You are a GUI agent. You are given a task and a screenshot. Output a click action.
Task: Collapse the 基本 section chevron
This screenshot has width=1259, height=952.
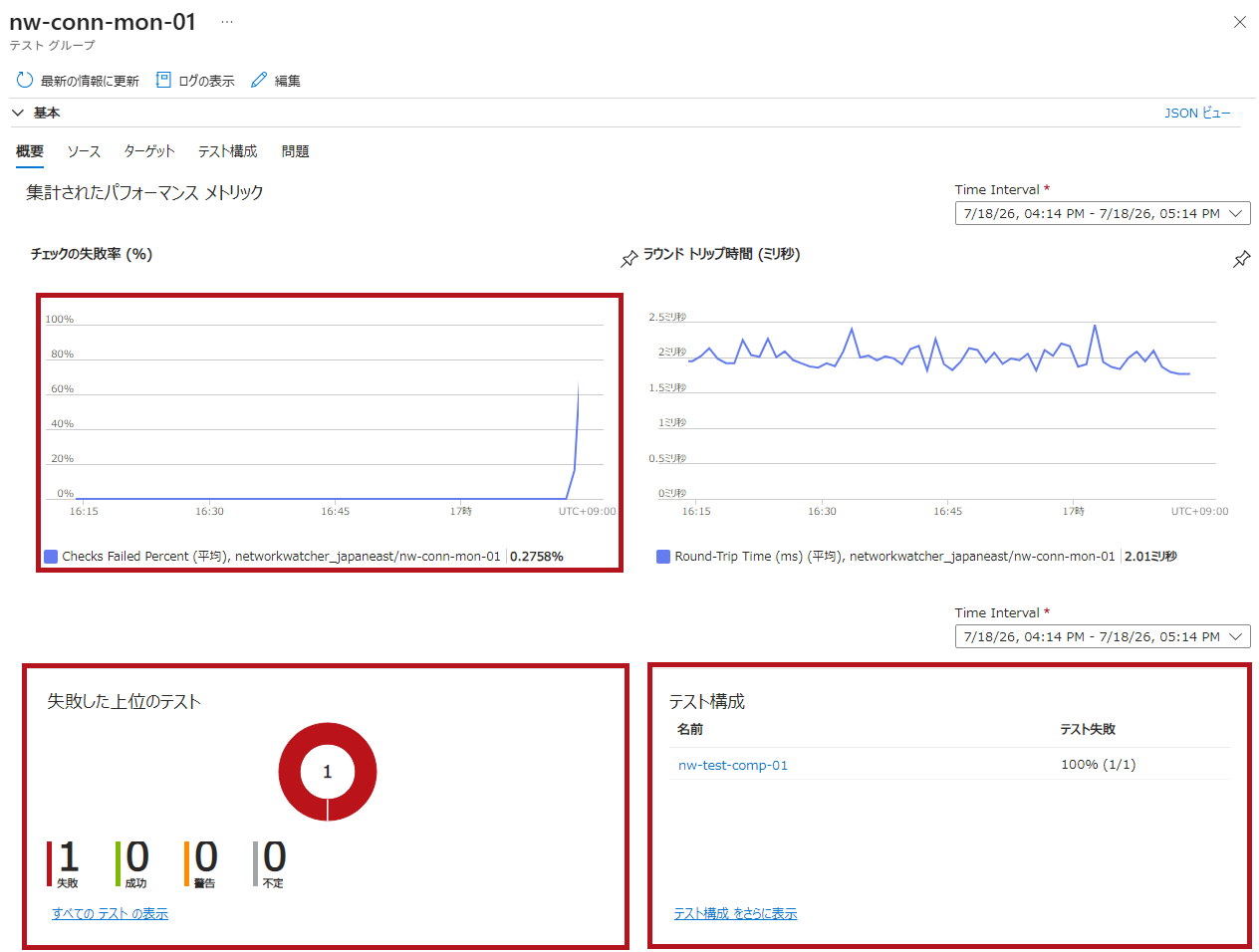tap(18, 113)
